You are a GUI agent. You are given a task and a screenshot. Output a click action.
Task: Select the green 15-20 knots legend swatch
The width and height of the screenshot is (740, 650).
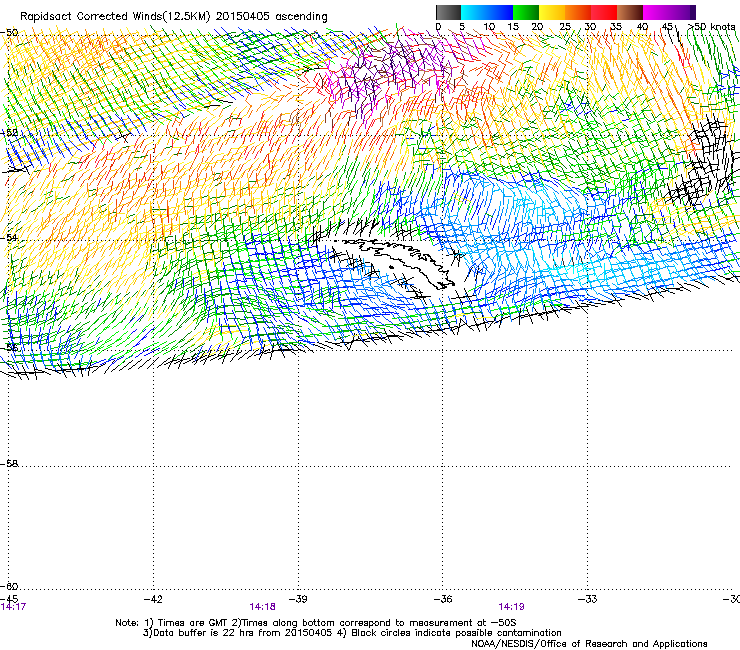pos(526,12)
